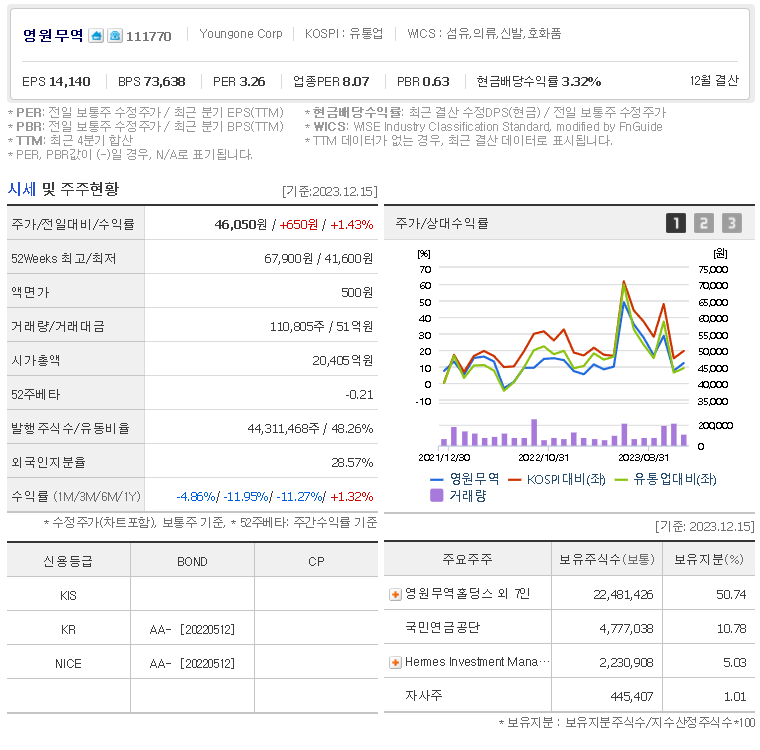This screenshot has height=750, width=760.
Task: Click 22,481,426 shares value
Action: [x=623, y=594]
